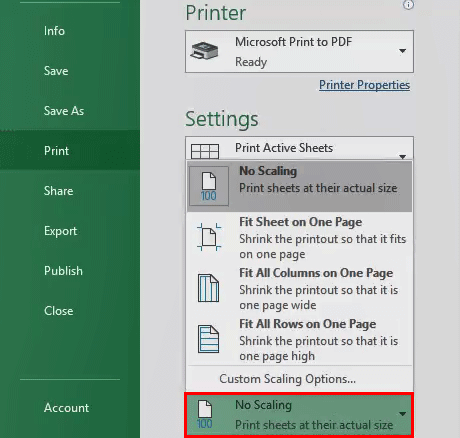Click the info icon at top right
The image size is (460, 438).
tap(408, 5)
